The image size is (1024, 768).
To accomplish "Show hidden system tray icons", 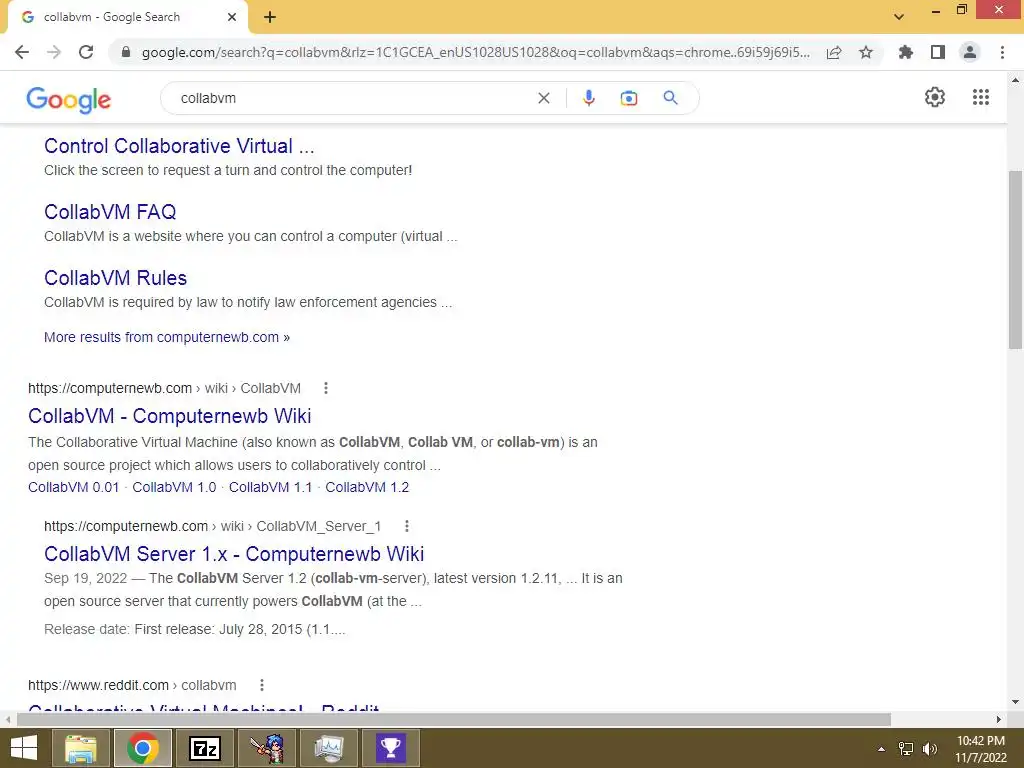I will pyautogui.click(x=882, y=748).
